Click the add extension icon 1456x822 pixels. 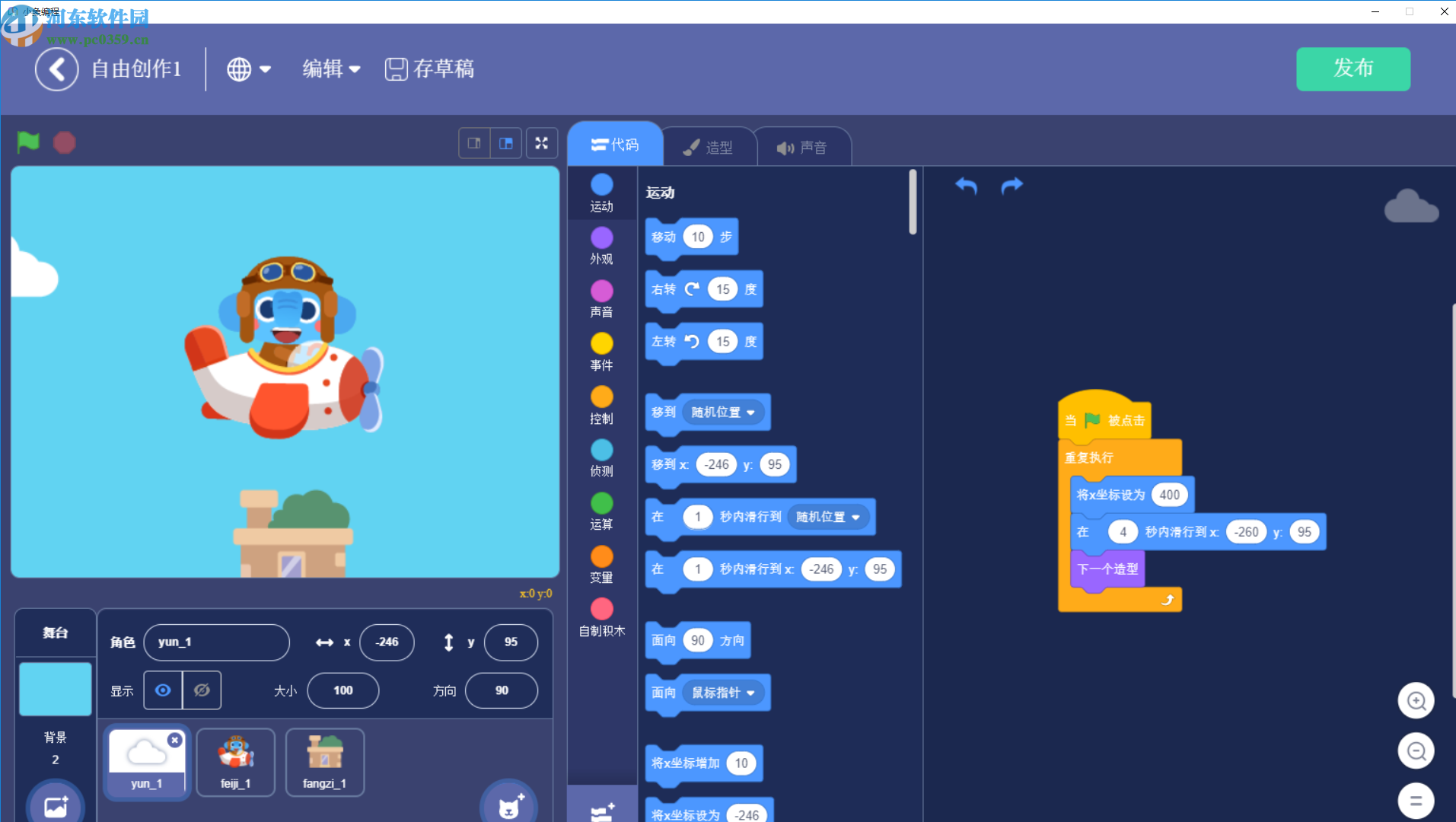(x=602, y=810)
